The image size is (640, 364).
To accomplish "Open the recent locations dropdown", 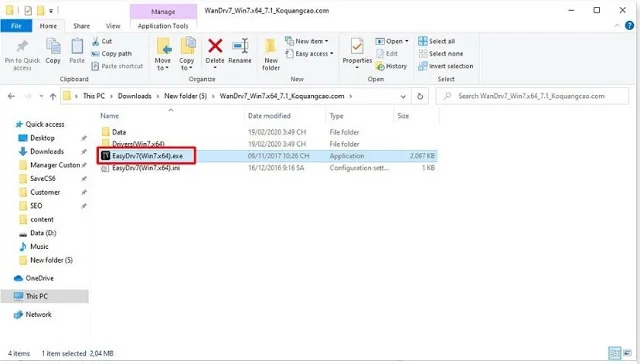I will 41,96.
